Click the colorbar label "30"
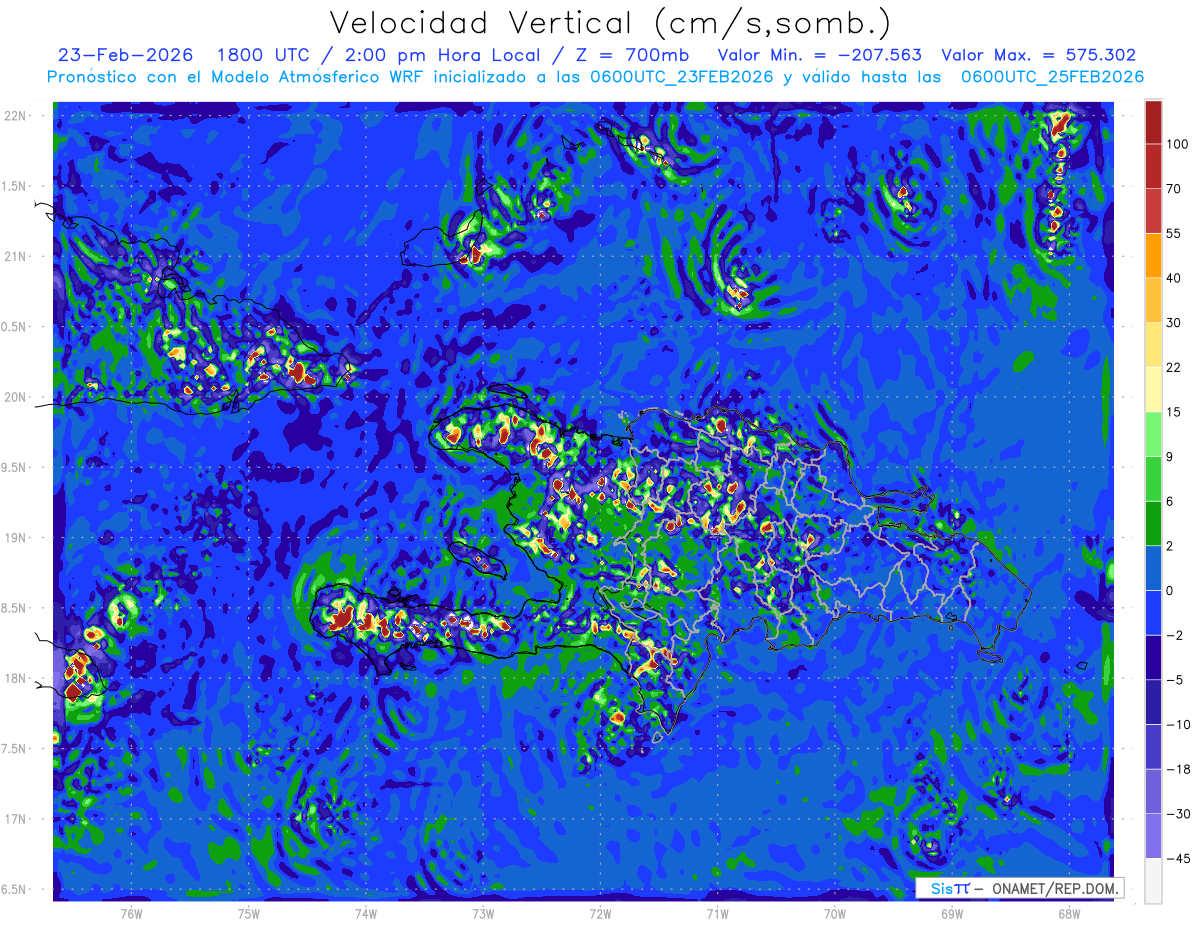1200x927 pixels. pos(1174,322)
